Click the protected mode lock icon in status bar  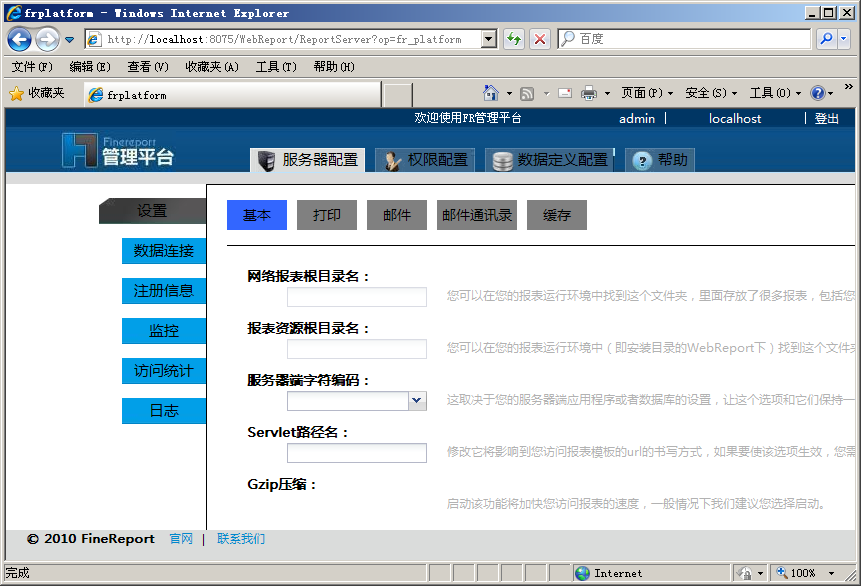745,573
